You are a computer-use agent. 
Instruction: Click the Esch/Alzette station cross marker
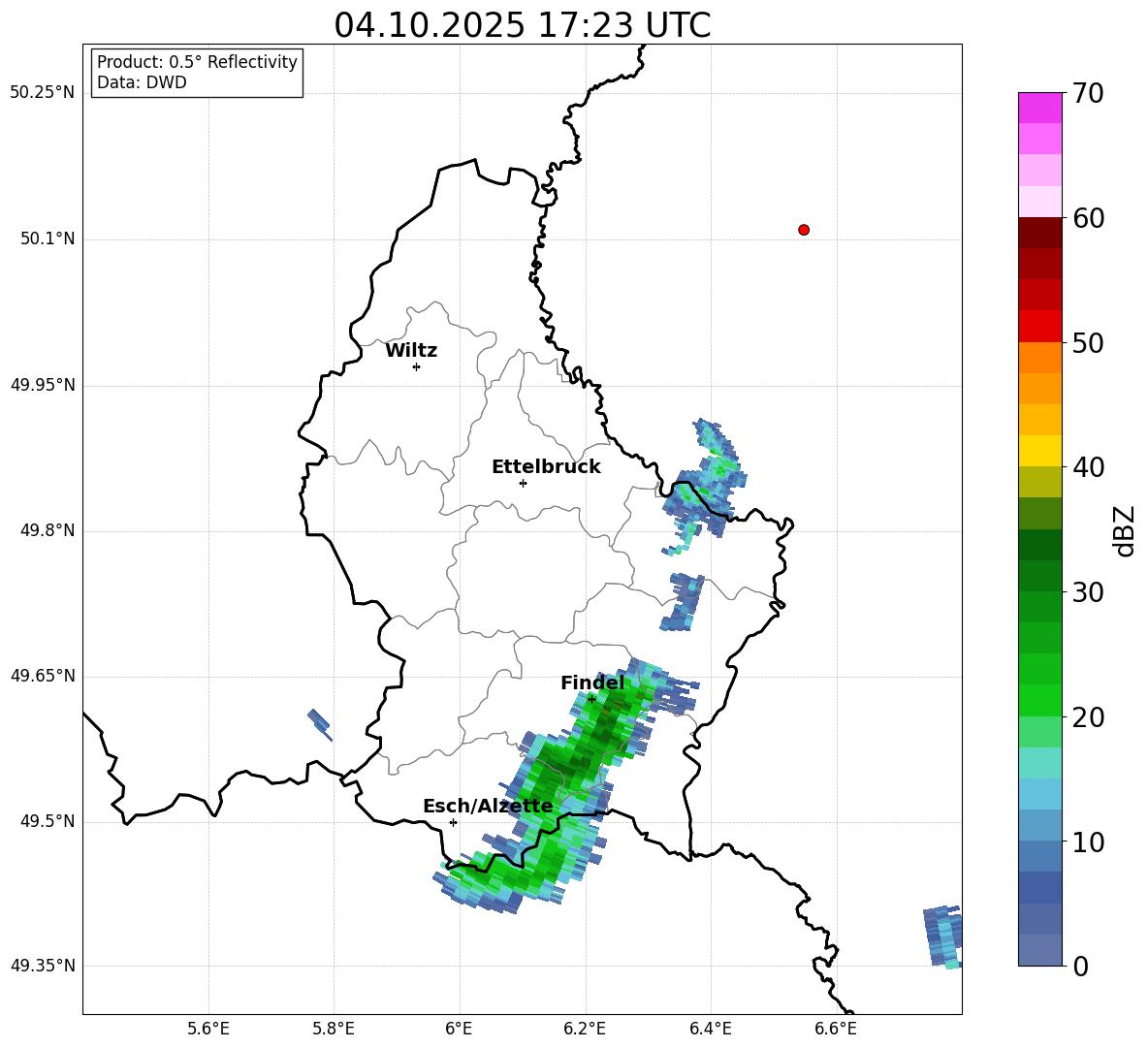453,822
